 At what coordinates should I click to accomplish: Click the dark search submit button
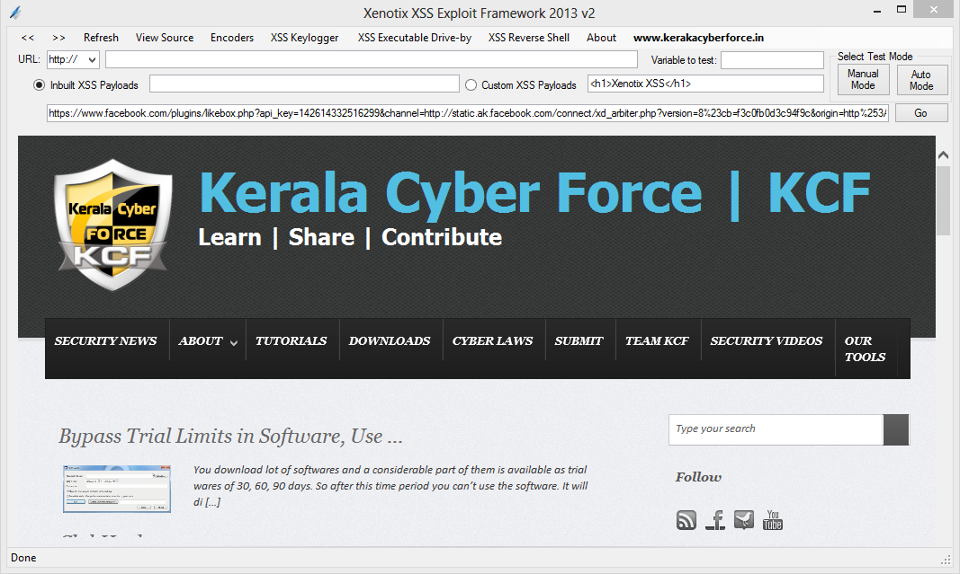896,430
